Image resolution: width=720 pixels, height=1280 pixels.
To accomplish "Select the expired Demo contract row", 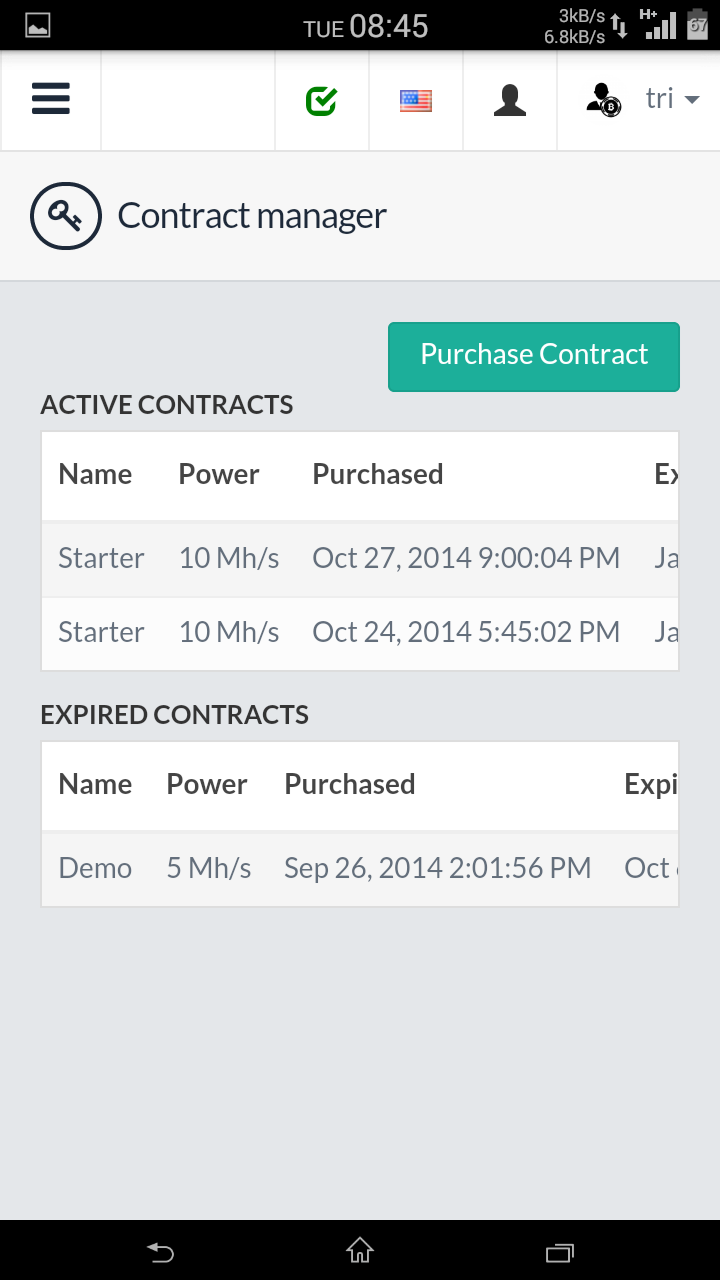I will tap(360, 868).
